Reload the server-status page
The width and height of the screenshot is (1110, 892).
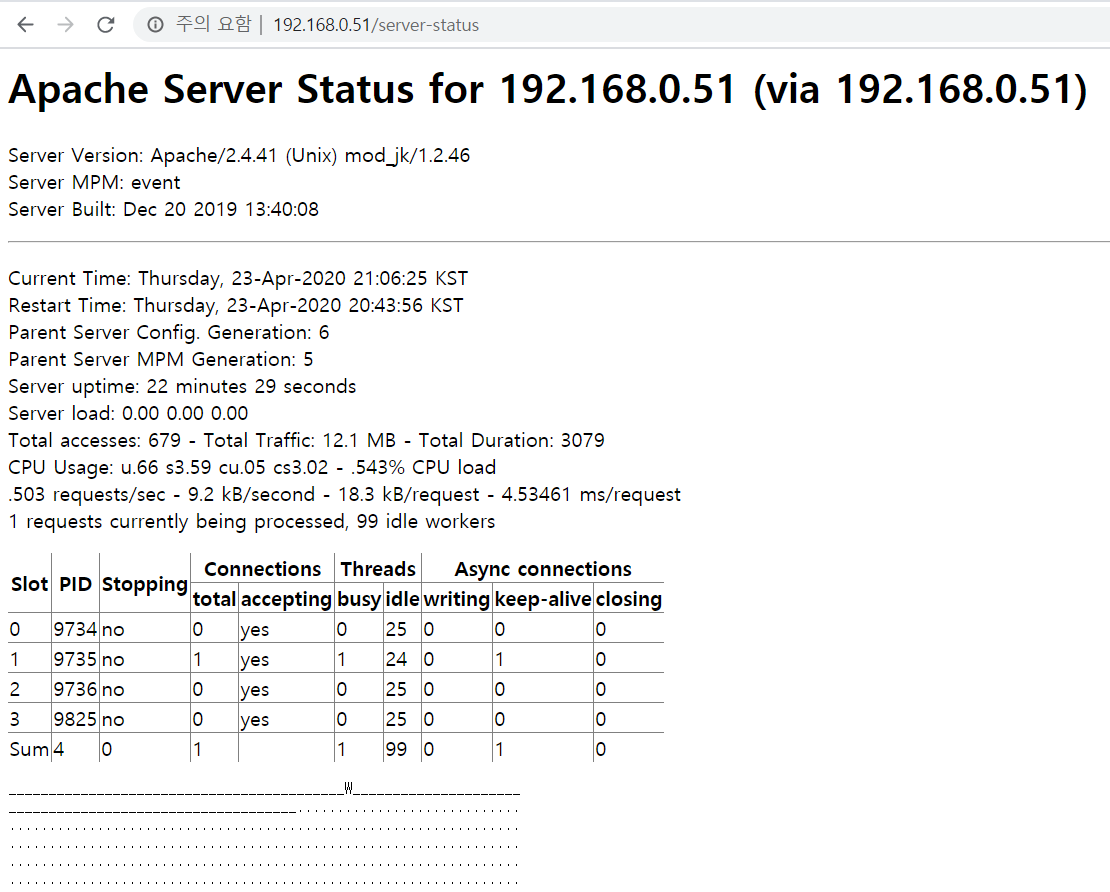105,25
